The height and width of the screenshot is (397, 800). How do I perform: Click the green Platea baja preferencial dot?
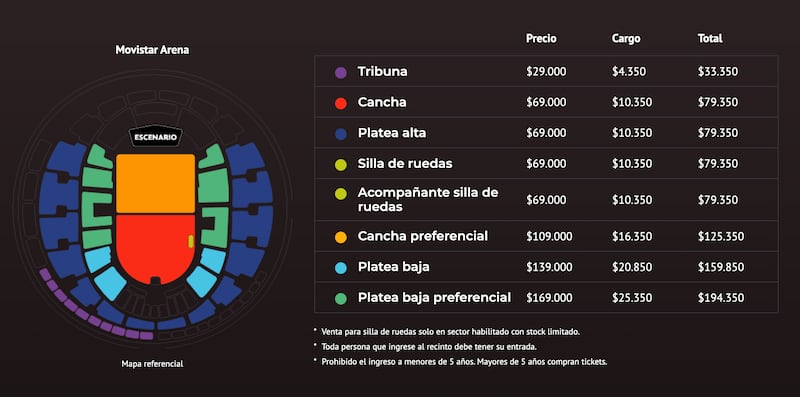coord(341,298)
